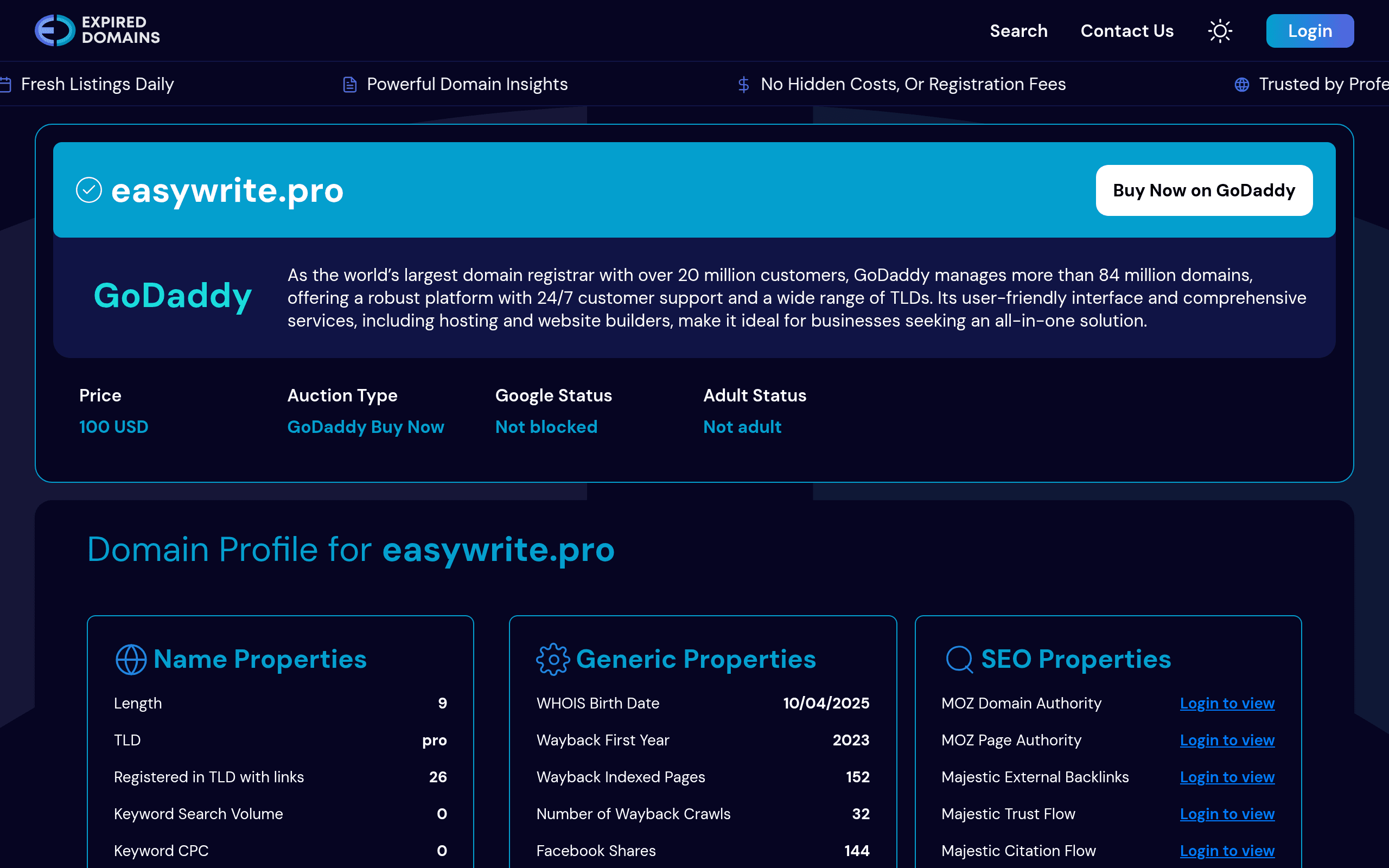Click the checkmark icon beside easywrite.pro
The image size is (1389, 868).
click(89, 190)
